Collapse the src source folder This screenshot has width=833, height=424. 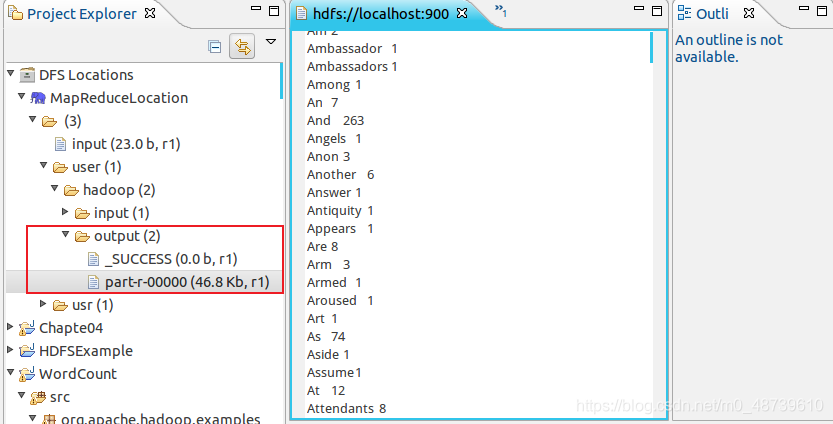(x=21, y=394)
